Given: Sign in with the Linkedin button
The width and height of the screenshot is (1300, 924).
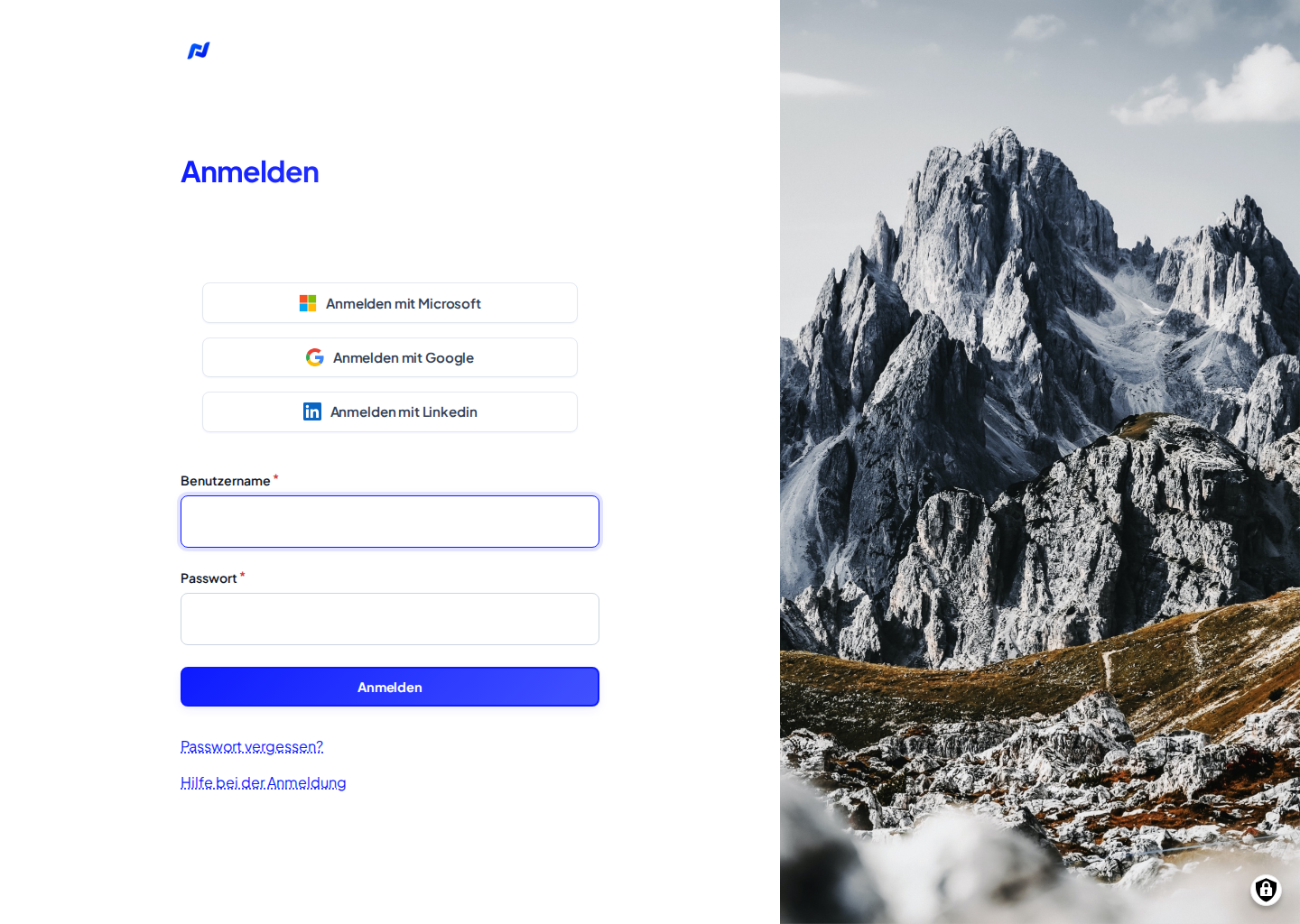Looking at the screenshot, I should tap(390, 411).
